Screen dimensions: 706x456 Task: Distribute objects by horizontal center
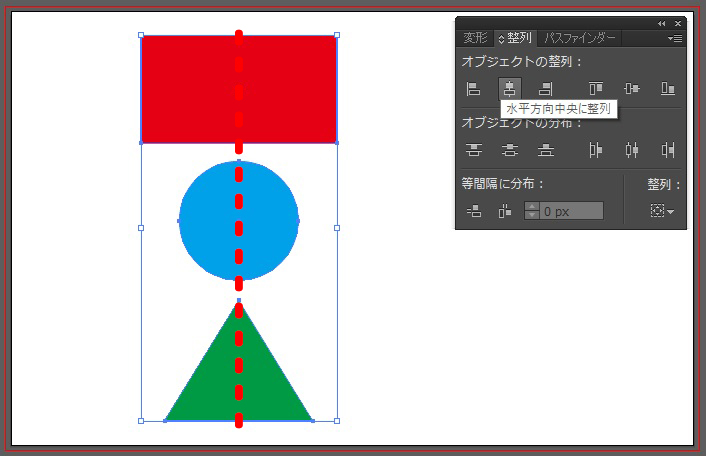tap(632, 150)
